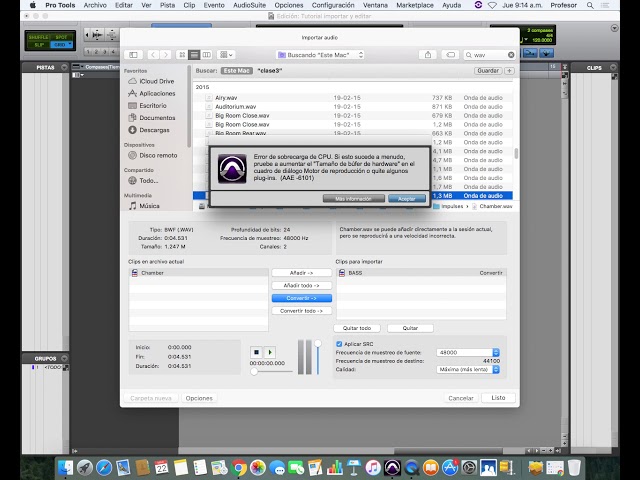Switch the file browser to column view
This screenshot has width=640, height=480.
[207, 55]
